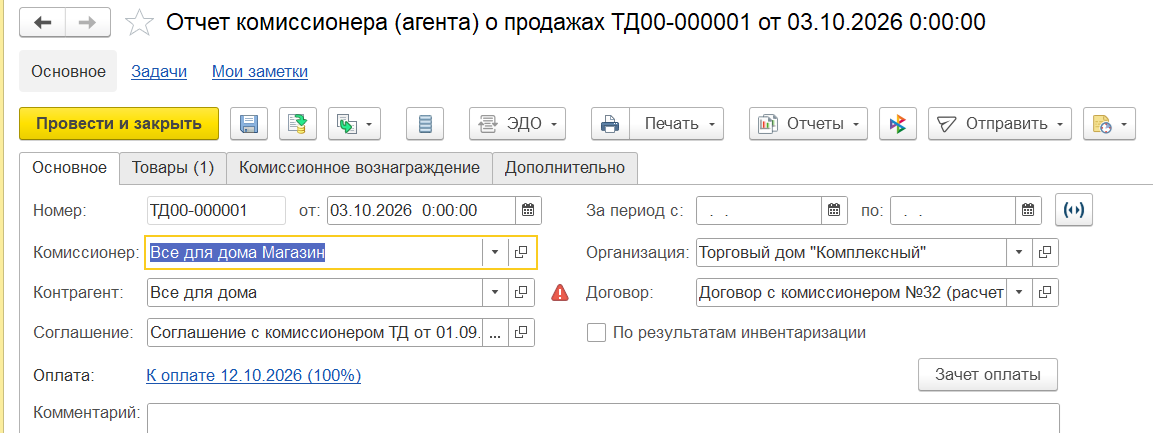Click the Контрагент field Все для дома
Image resolution: width=1153 pixels, height=433 pixels.
pyautogui.click(x=315, y=293)
